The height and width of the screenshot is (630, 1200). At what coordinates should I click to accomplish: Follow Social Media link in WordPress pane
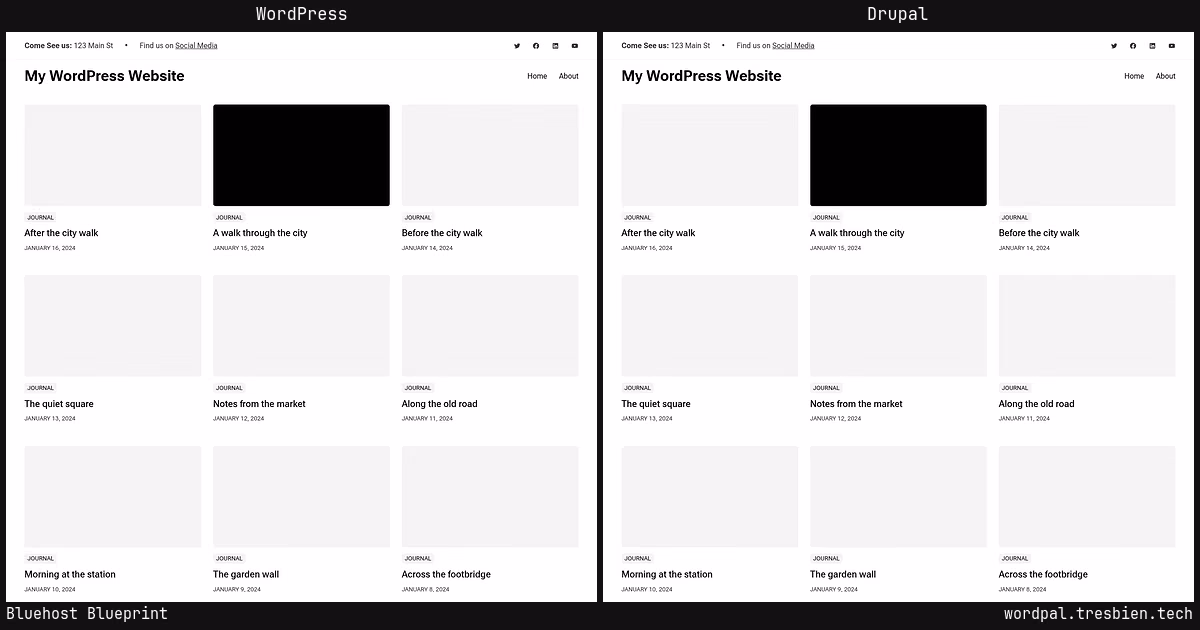click(x=196, y=46)
